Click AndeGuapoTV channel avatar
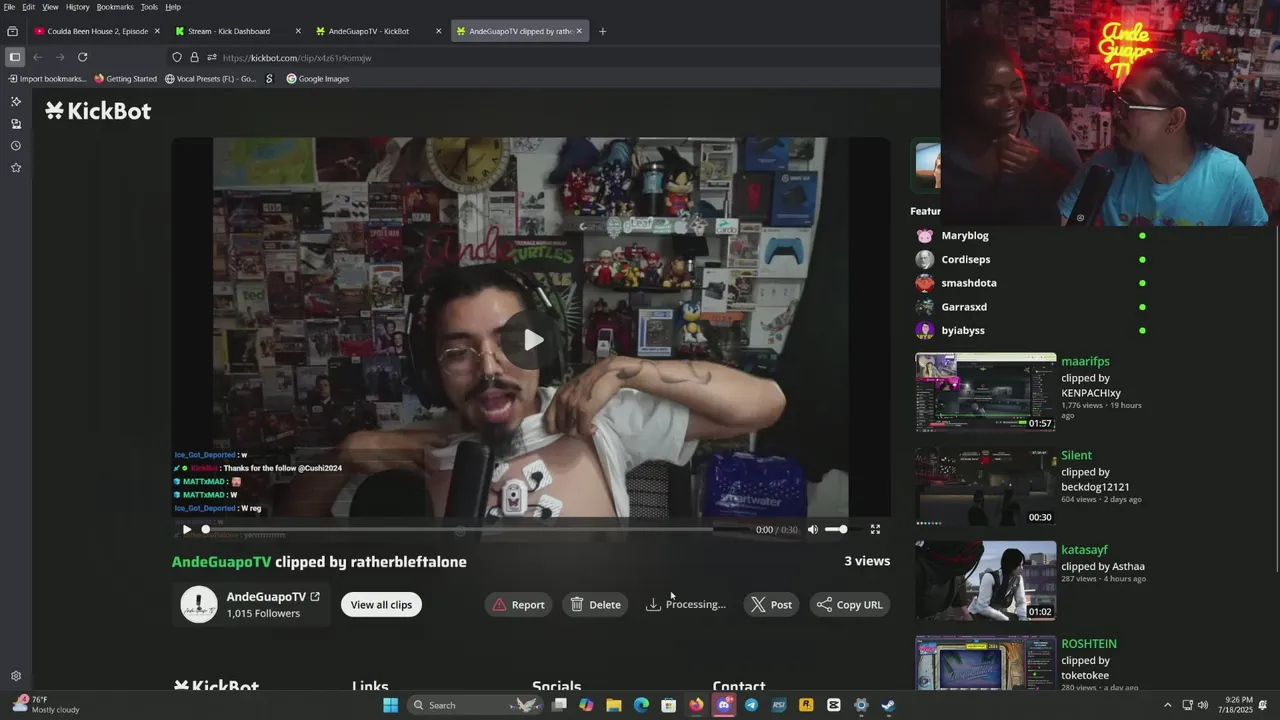This screenshot has height=720, width=1280. point(198,604)
